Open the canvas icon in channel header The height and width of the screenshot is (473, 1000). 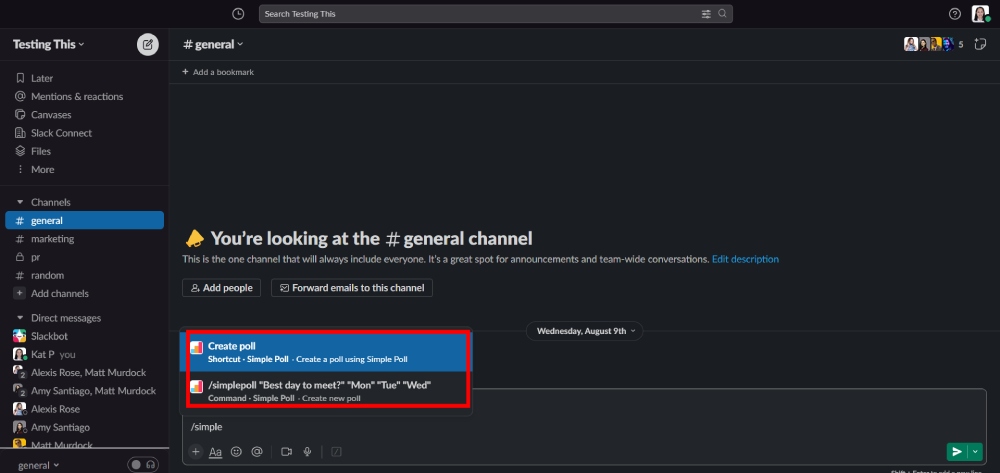[x=981, y=44]
